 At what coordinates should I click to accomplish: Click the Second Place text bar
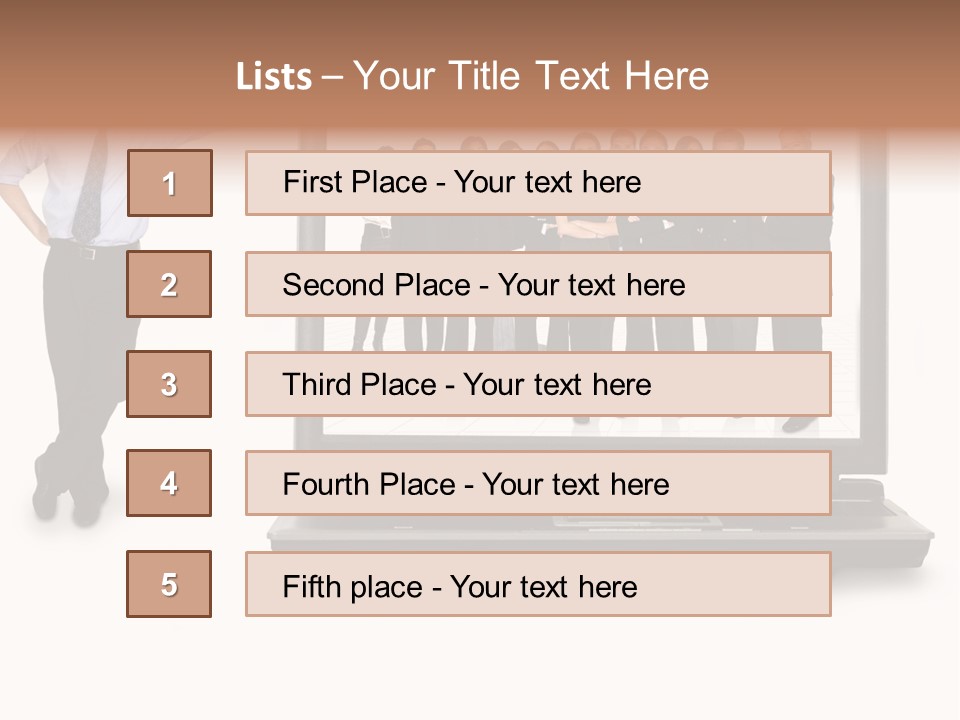[x=538, y=285]
